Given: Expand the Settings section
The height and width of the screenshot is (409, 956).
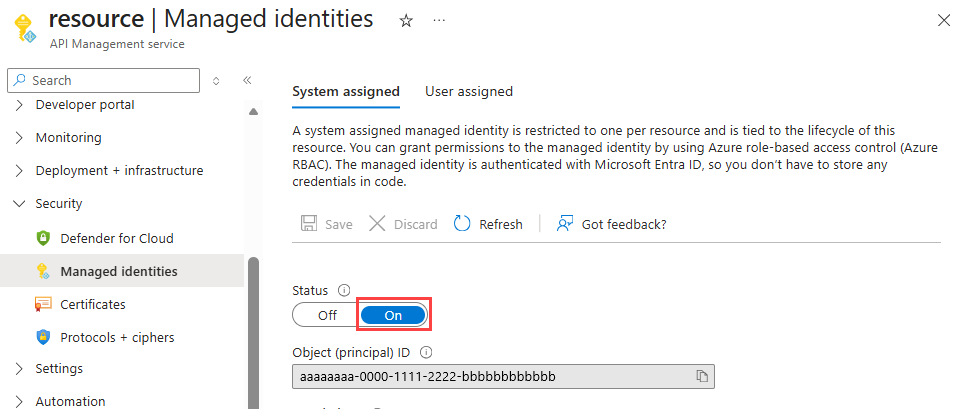Looking at the screenshot, I should (20, 369).
